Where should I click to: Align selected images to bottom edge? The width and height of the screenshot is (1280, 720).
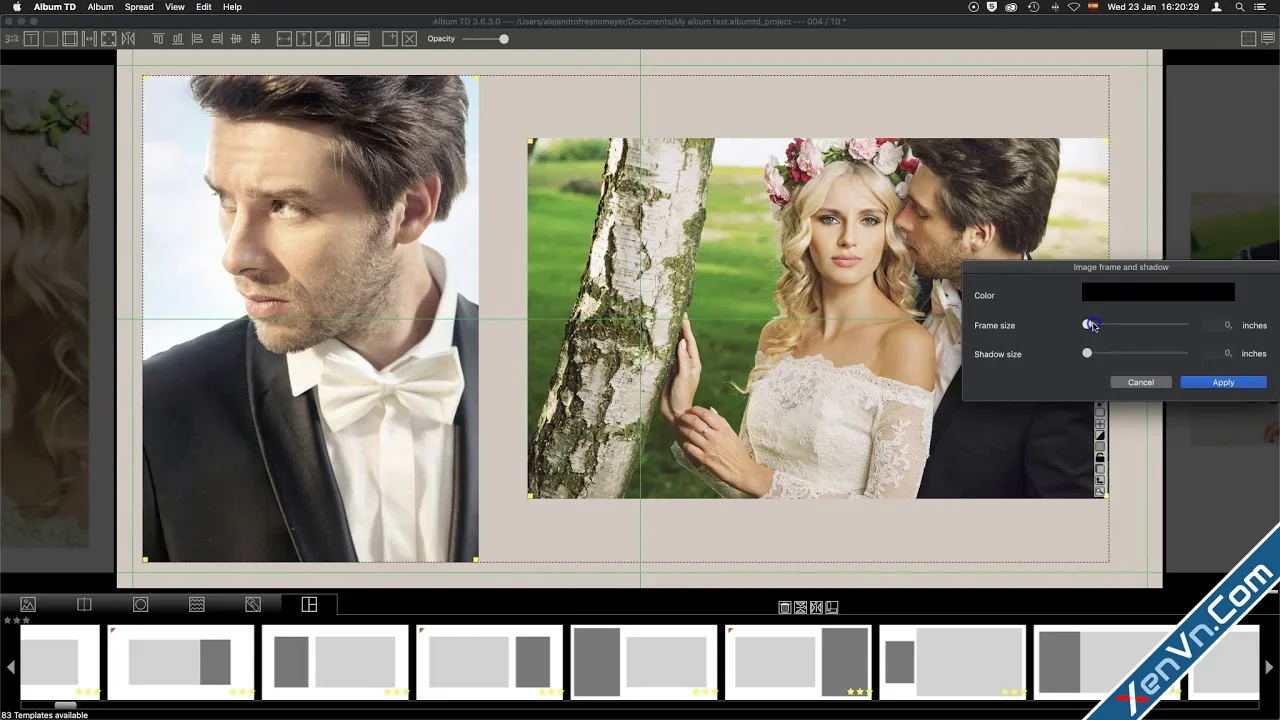pyautogui.click(x=178, y=39)
